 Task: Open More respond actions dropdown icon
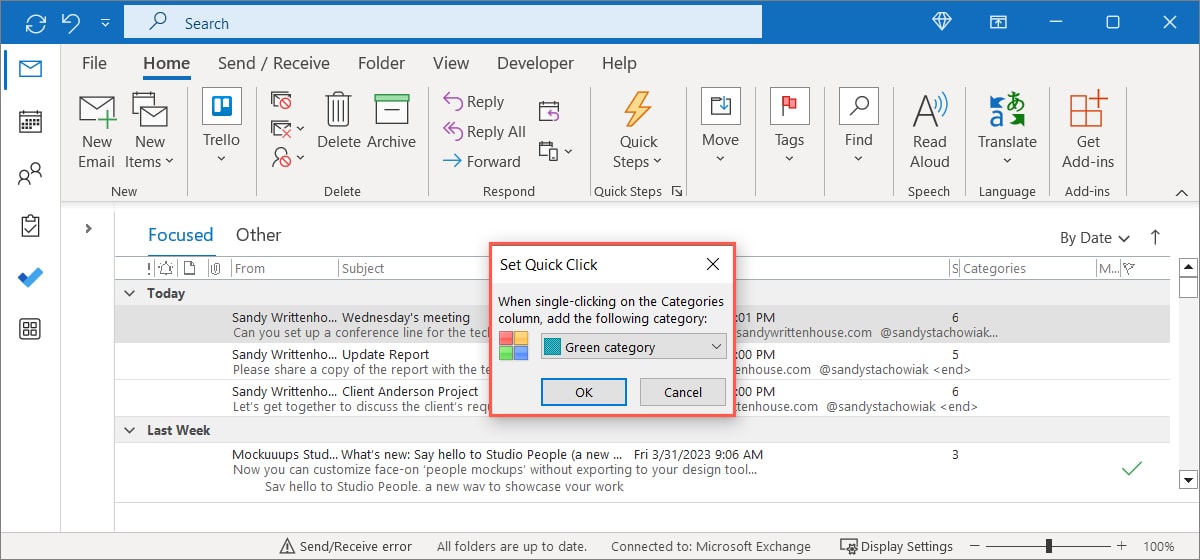[x=556, y=151]
